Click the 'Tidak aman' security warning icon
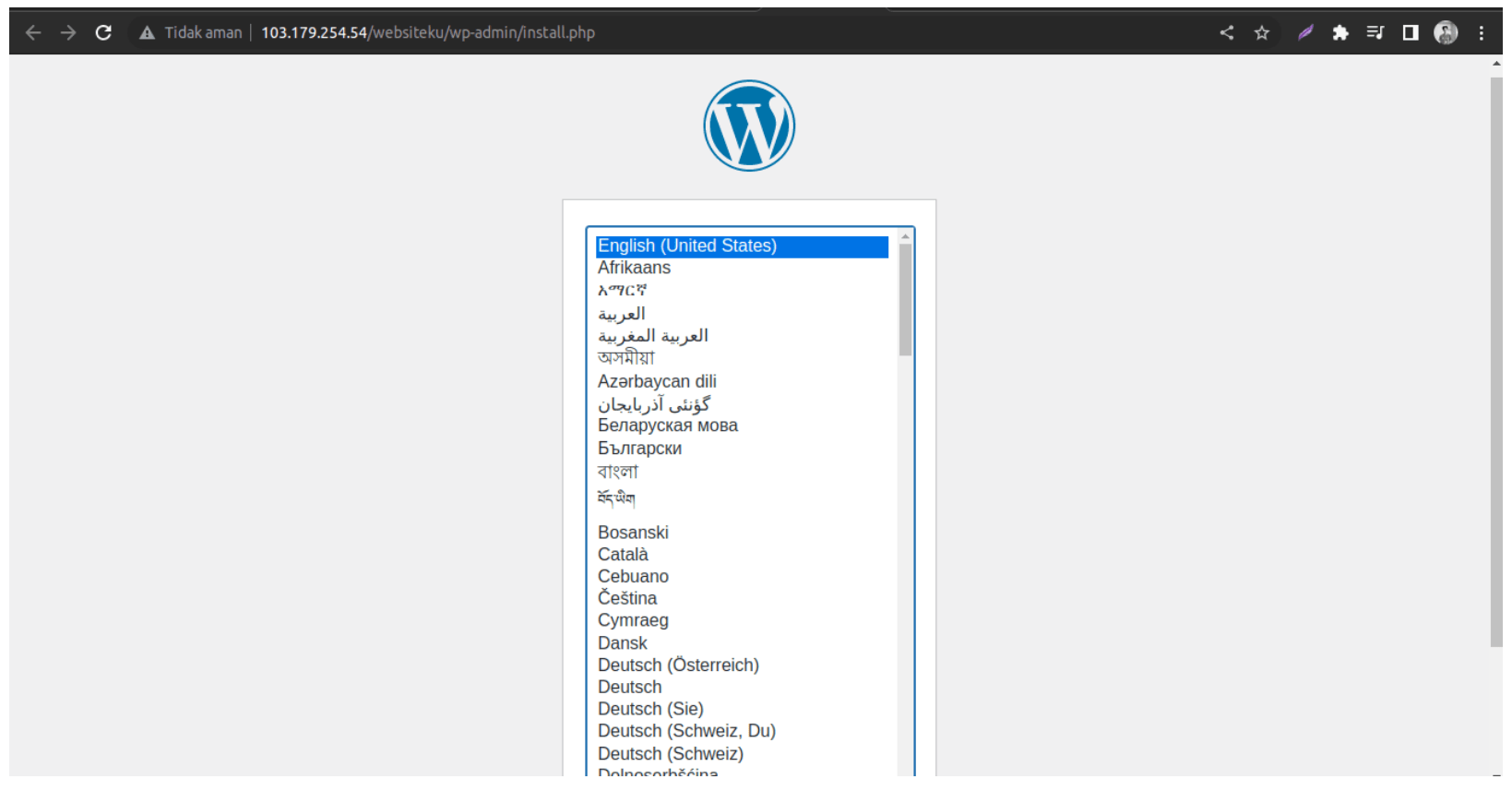This screenshot has width=1512, height=791. (147, 33)
